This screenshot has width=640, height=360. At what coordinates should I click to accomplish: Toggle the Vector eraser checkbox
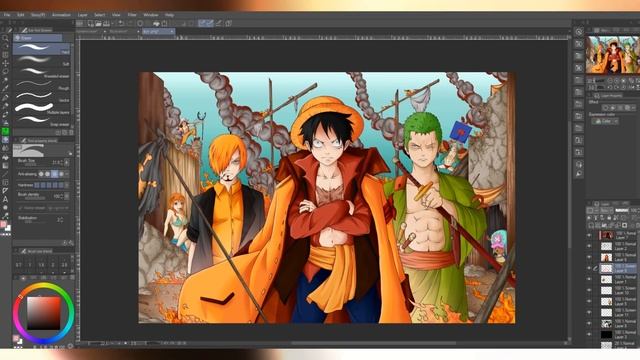[x=20, y=208]
